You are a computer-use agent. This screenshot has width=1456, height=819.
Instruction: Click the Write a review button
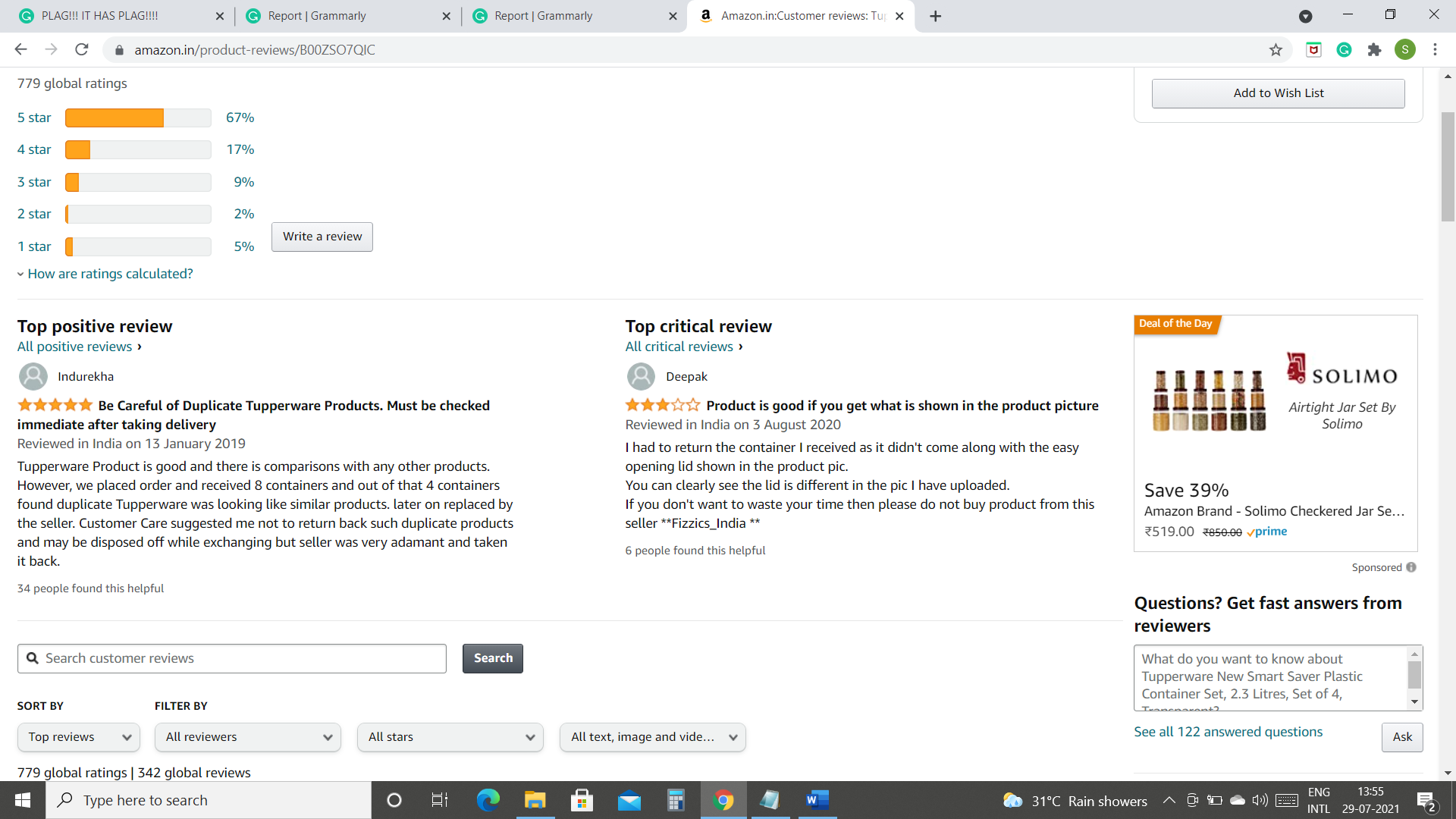point(322,236)
